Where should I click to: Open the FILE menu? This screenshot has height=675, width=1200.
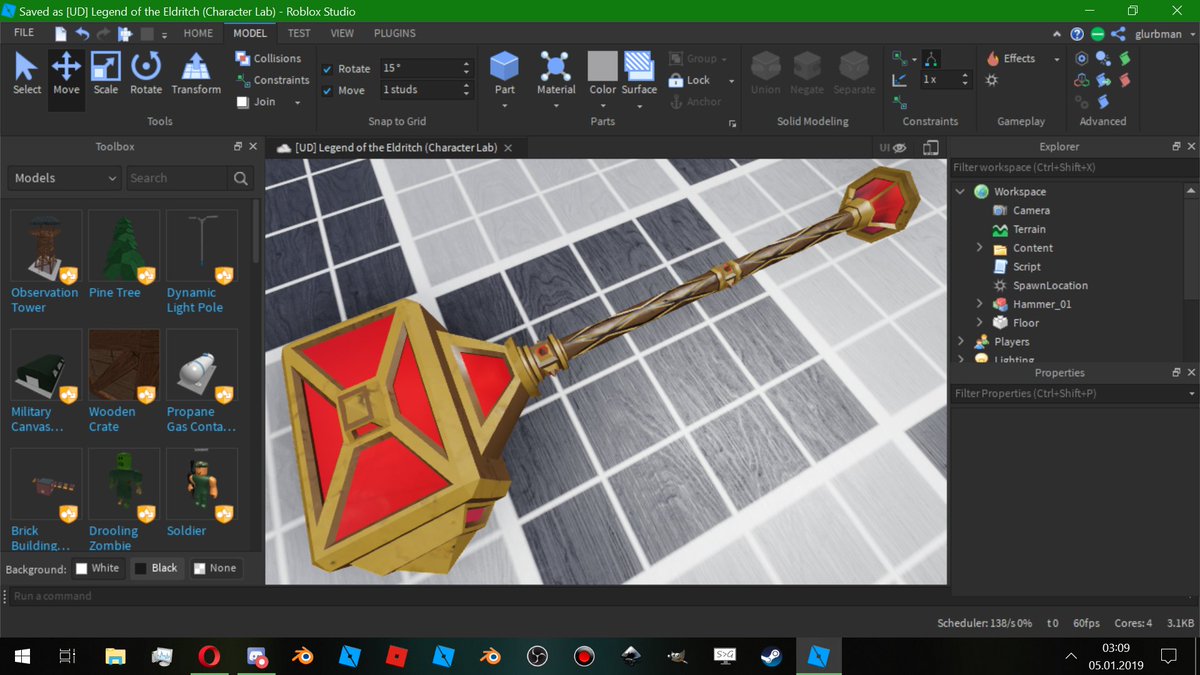click(24, 33)
